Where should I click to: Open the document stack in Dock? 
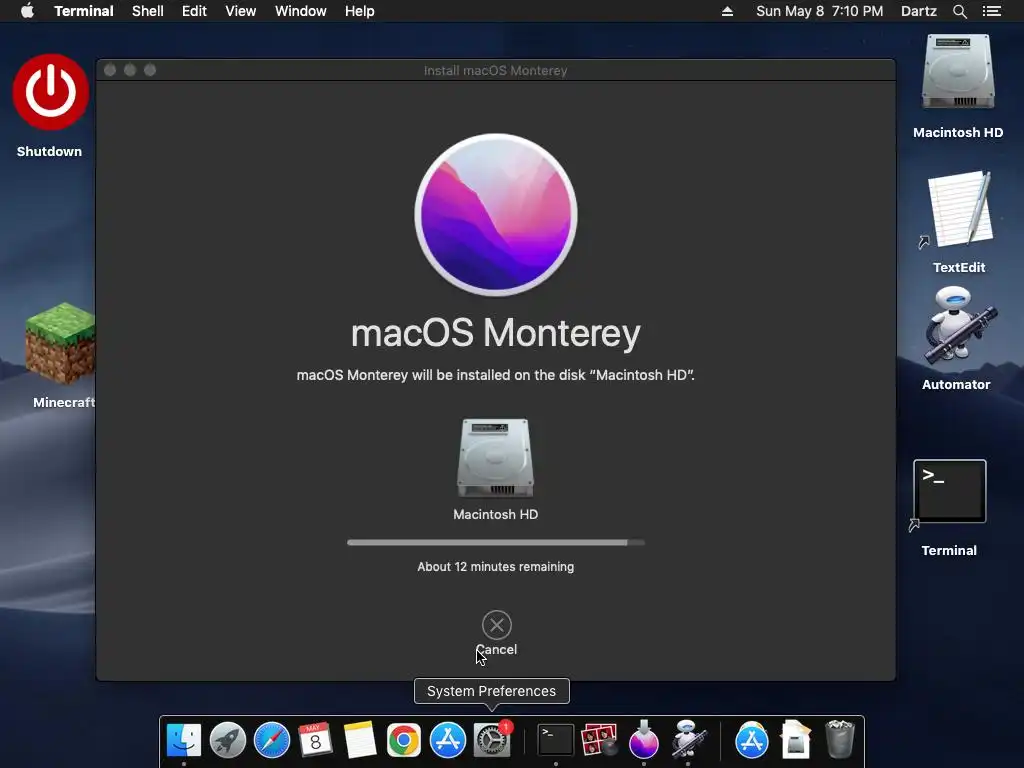796,740
